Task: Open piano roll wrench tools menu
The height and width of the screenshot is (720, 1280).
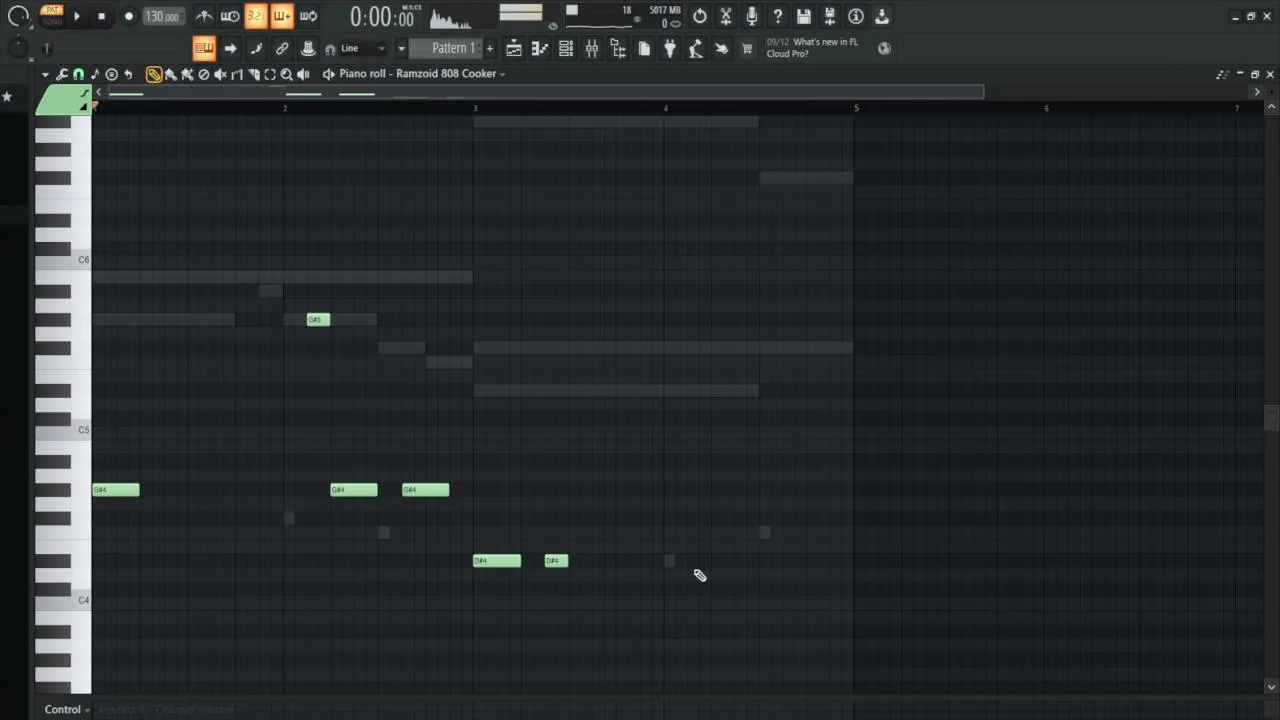Action: pyautogui.click(x=62, y=74)
